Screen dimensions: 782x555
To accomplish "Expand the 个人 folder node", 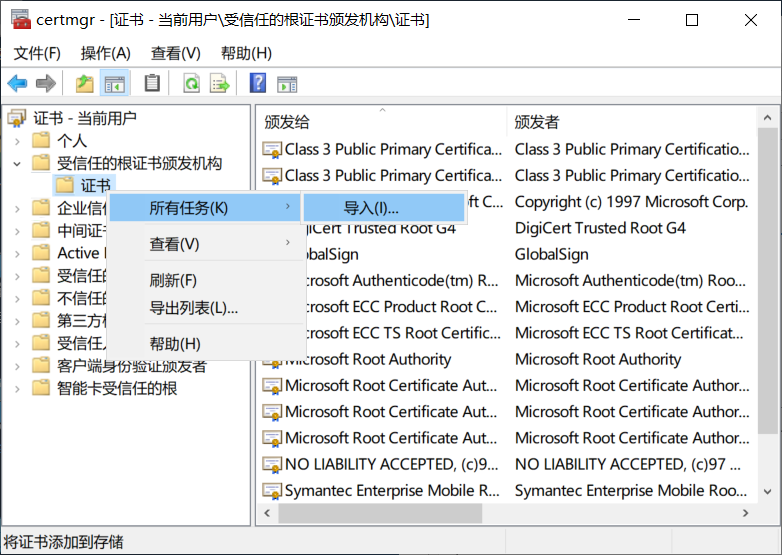I will (17, 142).
